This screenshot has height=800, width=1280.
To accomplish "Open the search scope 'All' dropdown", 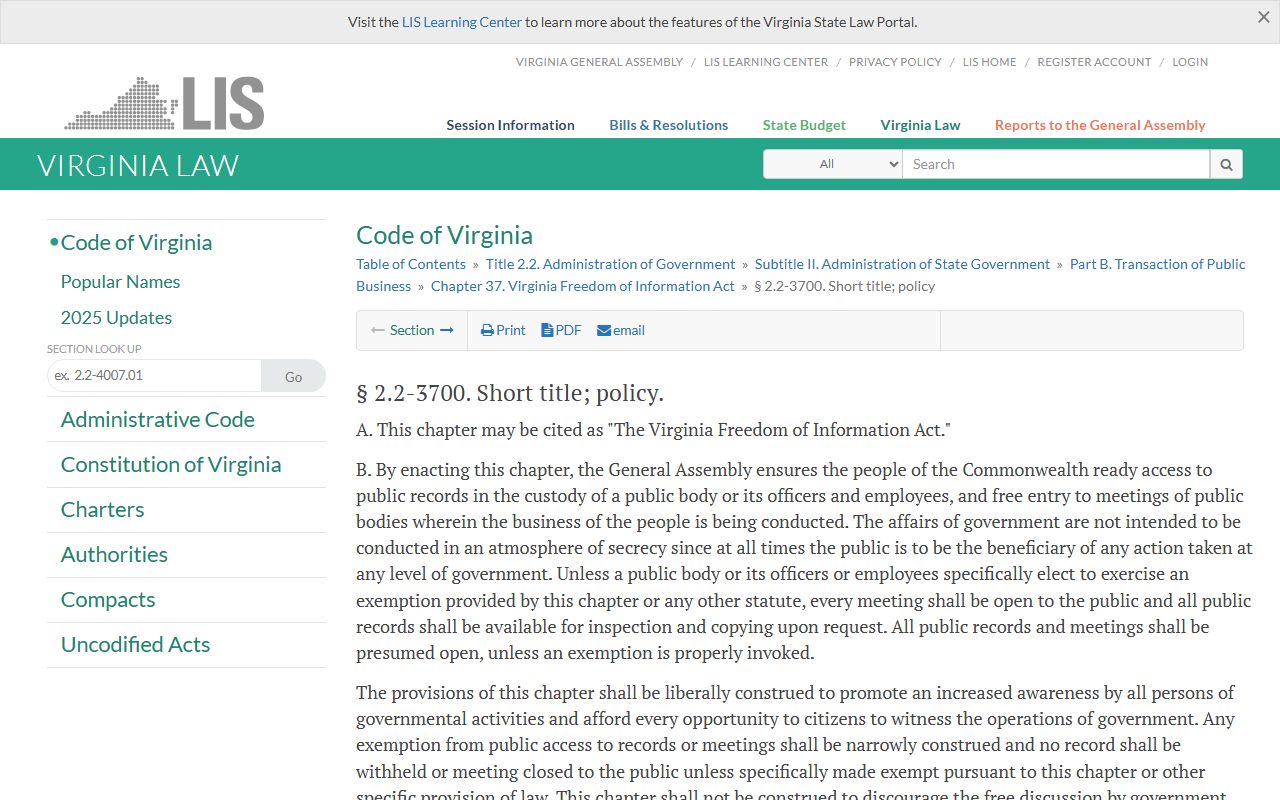I will click(833, 164).
